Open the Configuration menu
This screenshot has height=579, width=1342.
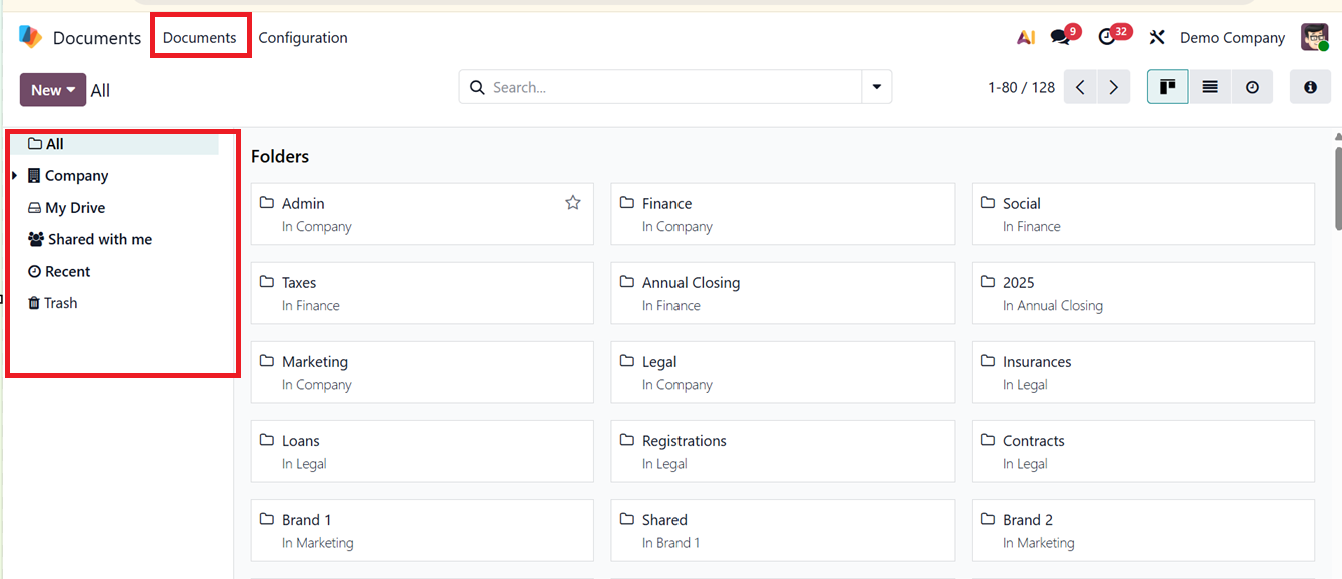[x=303, y=38]
